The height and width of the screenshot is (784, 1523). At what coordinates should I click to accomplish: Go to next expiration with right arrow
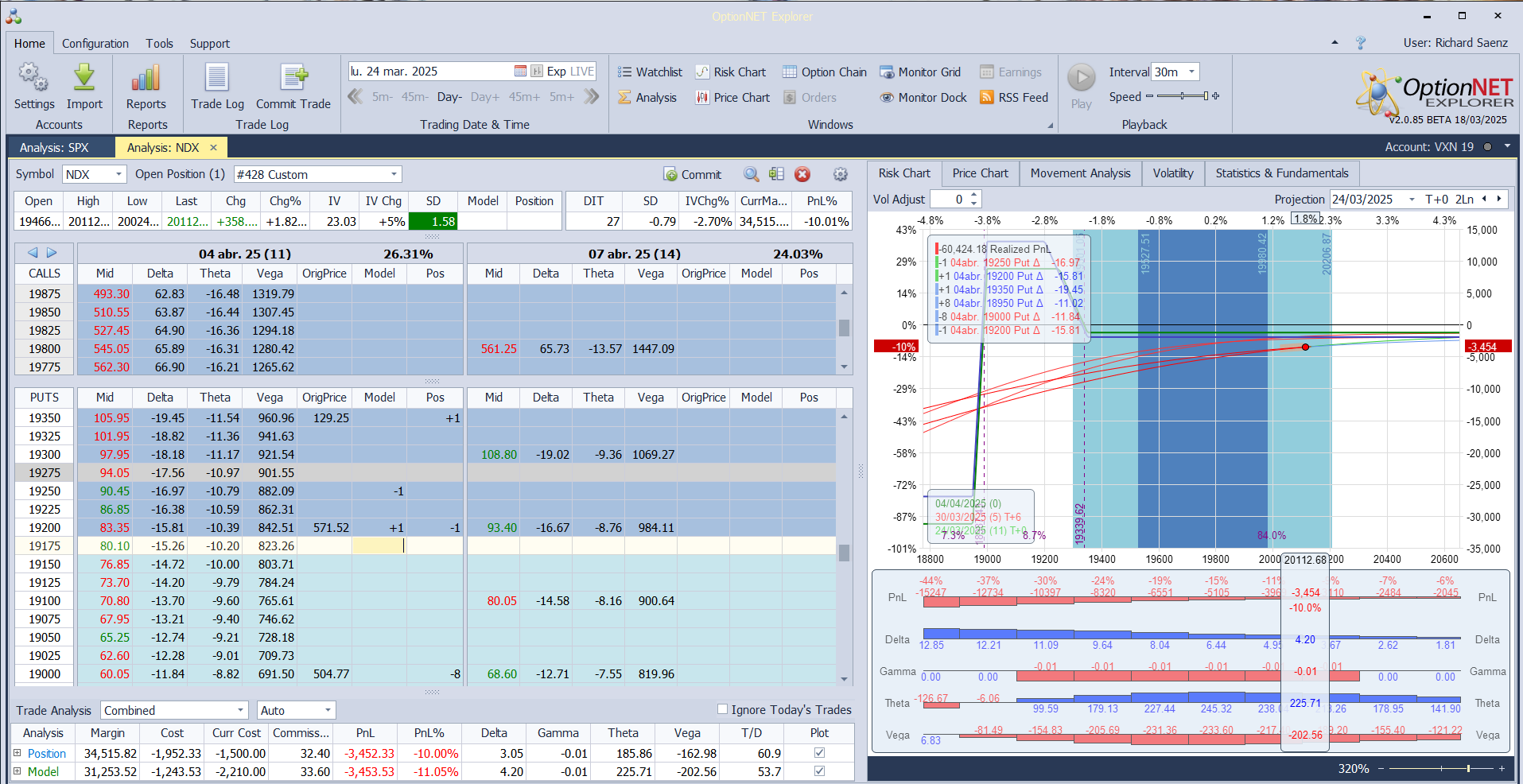click(x=52, y=253)
